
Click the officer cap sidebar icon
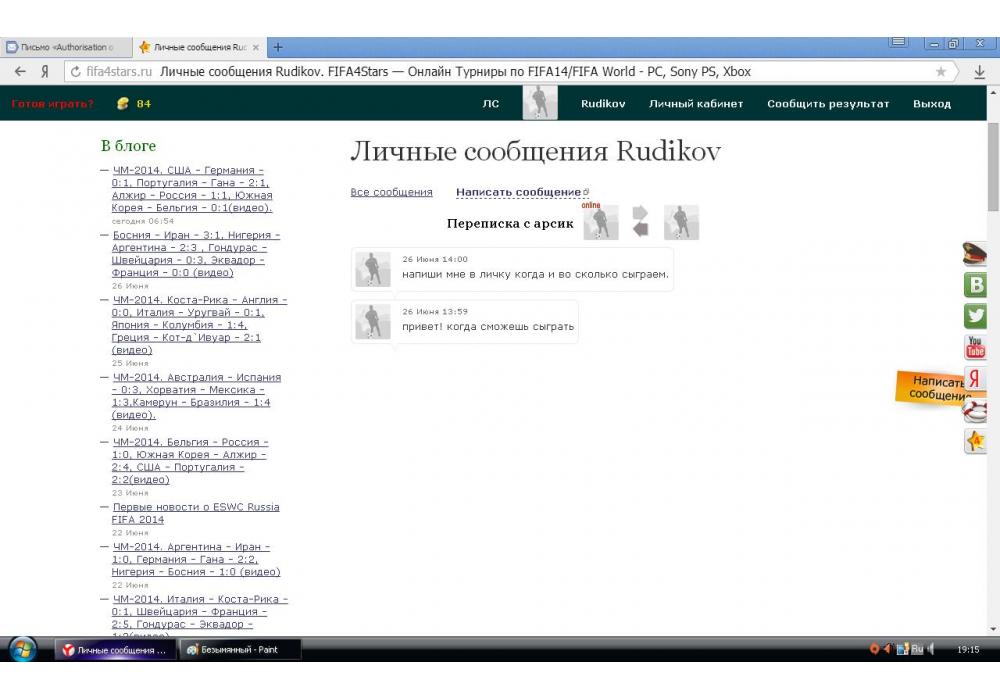point(975,254)
